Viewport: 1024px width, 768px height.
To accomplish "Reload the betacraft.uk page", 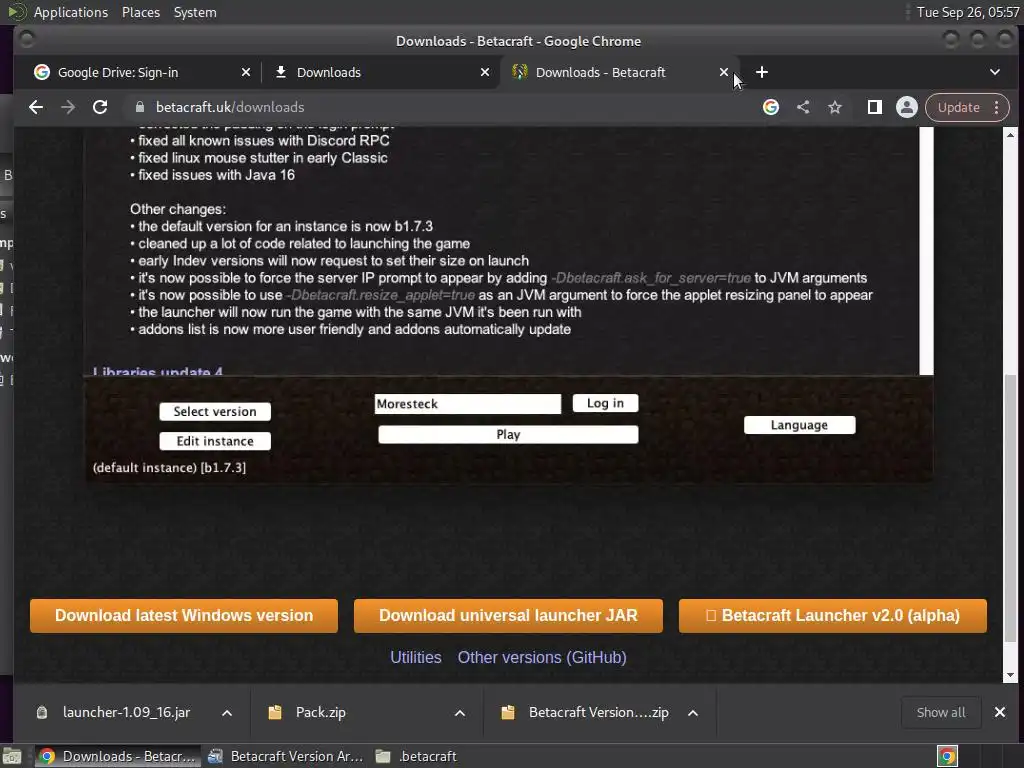I will pyautogui.click(x=100, y=107).
